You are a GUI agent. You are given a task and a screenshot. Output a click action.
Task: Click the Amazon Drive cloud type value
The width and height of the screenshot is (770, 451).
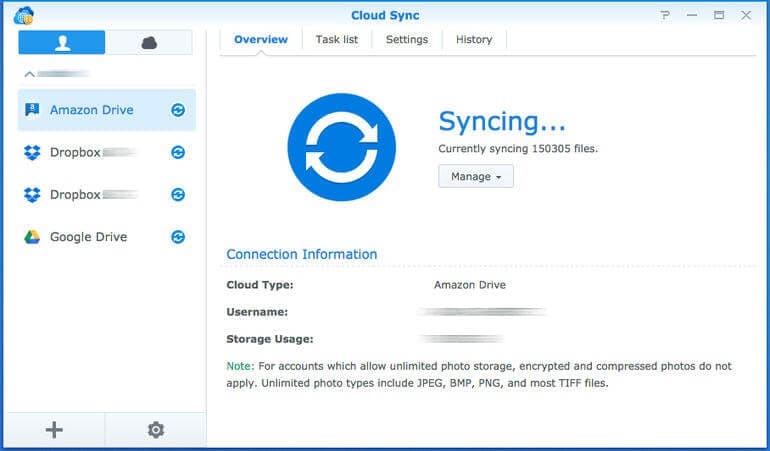469,285
